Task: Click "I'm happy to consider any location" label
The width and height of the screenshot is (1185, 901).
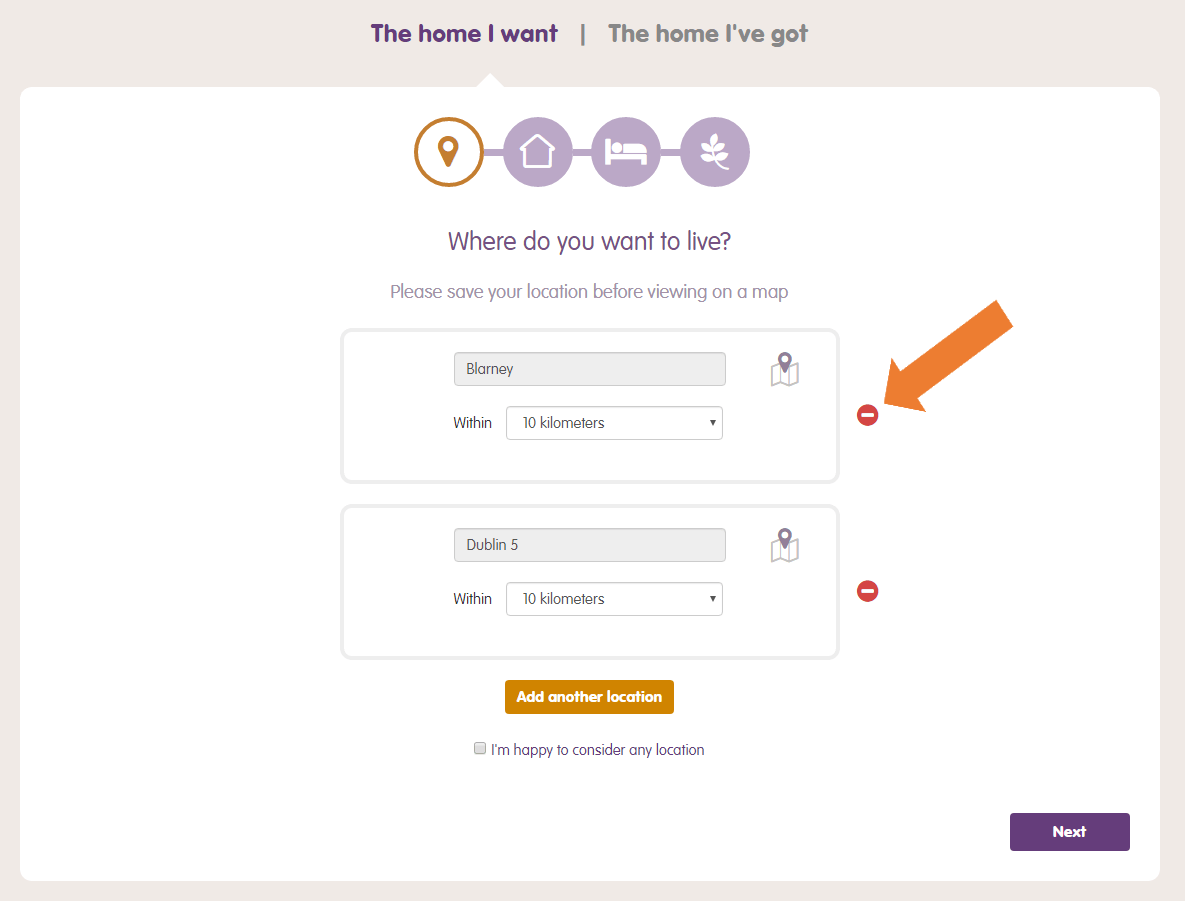Action: pos(597,750)
